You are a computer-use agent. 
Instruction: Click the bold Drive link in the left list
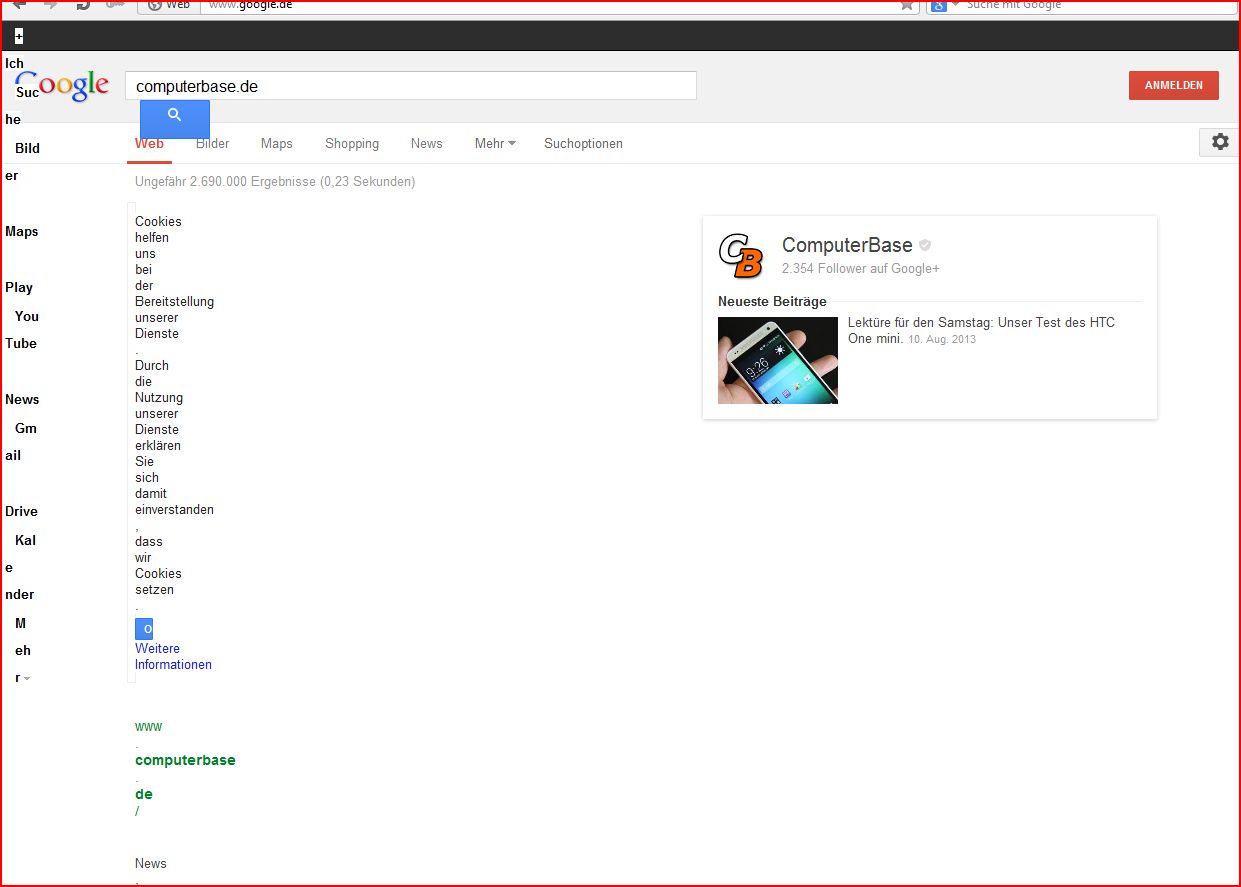pyautogui.click(x=21, y=511)
